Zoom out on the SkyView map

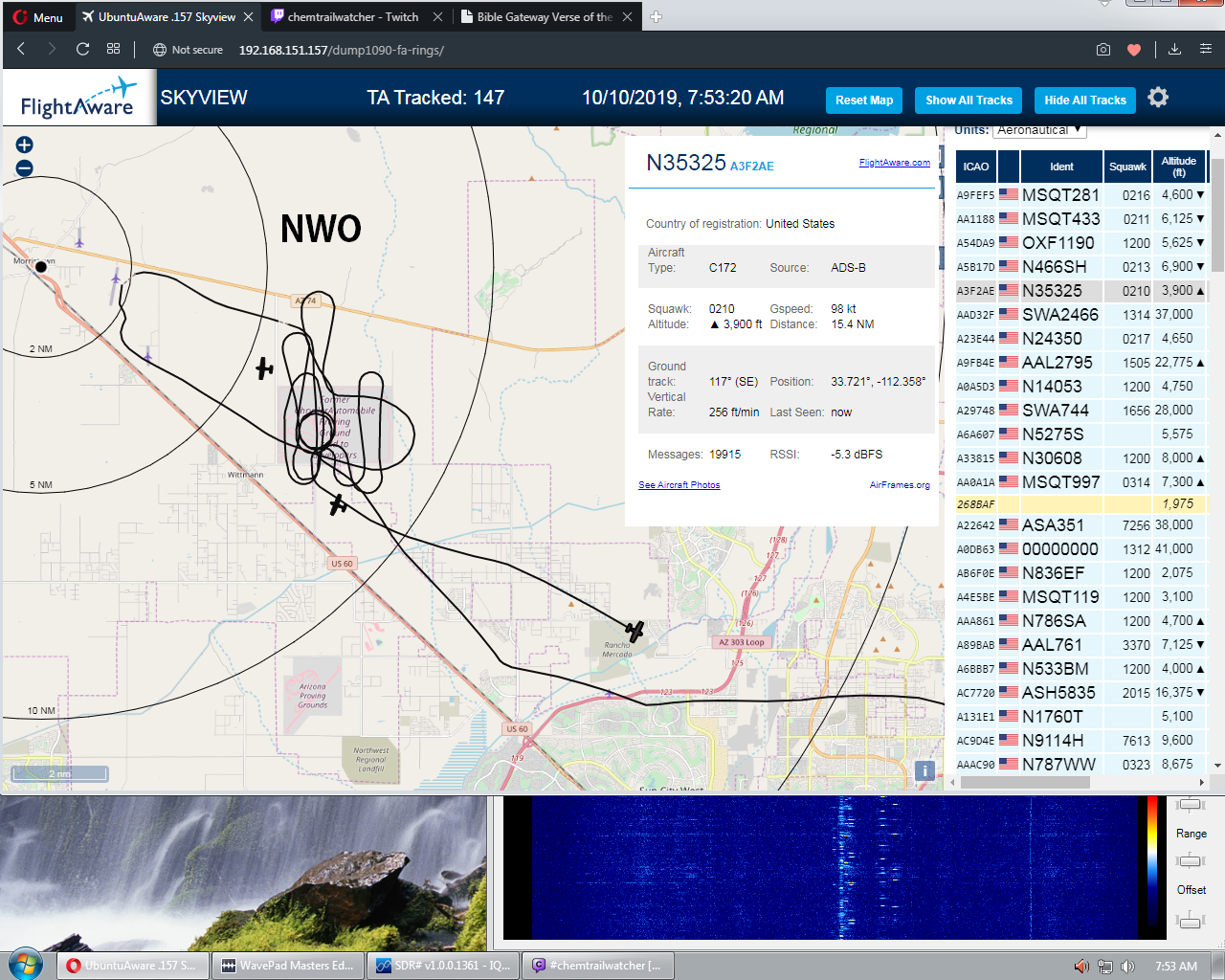point(25,168)
